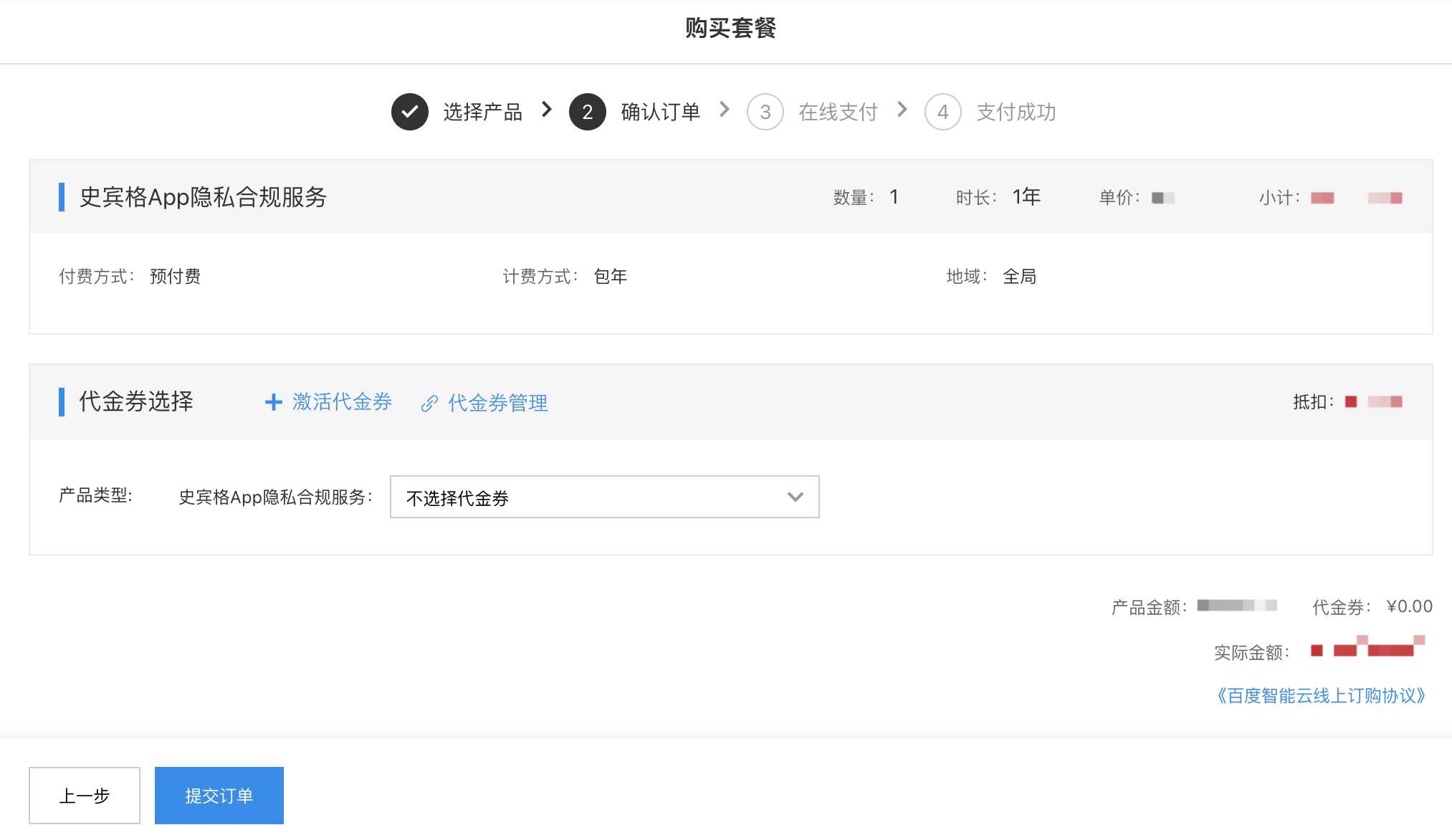Click the 计费方式 label

point(540,277)
